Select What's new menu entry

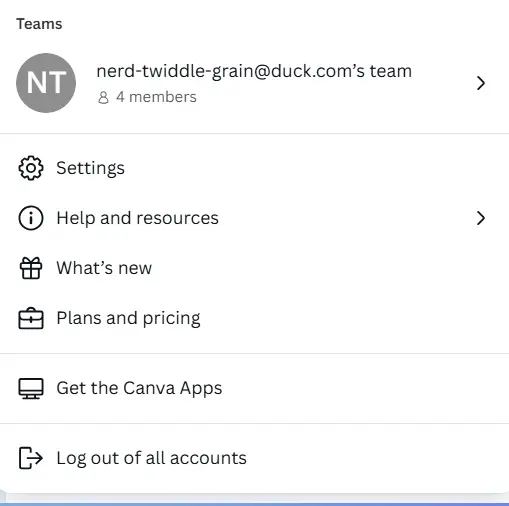click(254, 268)
